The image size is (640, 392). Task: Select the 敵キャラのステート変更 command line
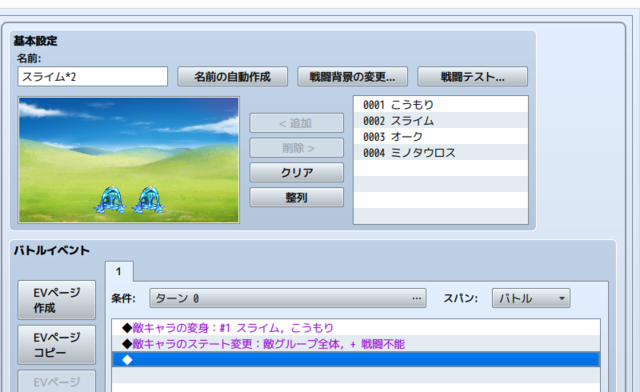point(356,344)
